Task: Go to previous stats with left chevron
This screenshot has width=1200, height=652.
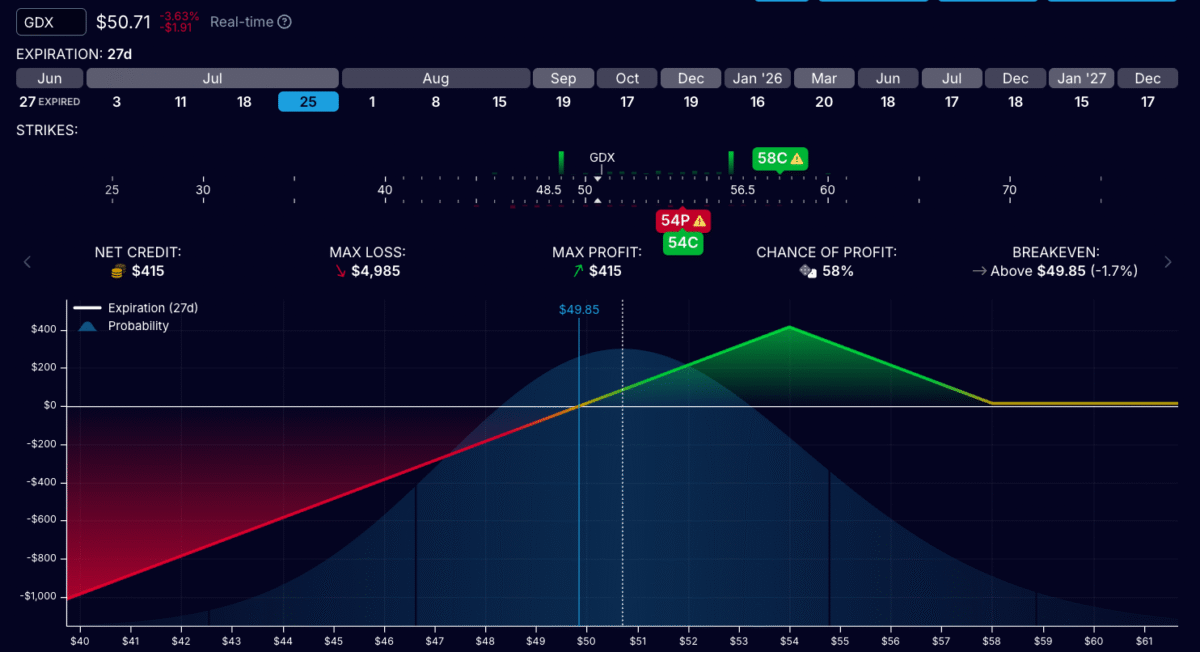Action: click(x=27, y=262)
